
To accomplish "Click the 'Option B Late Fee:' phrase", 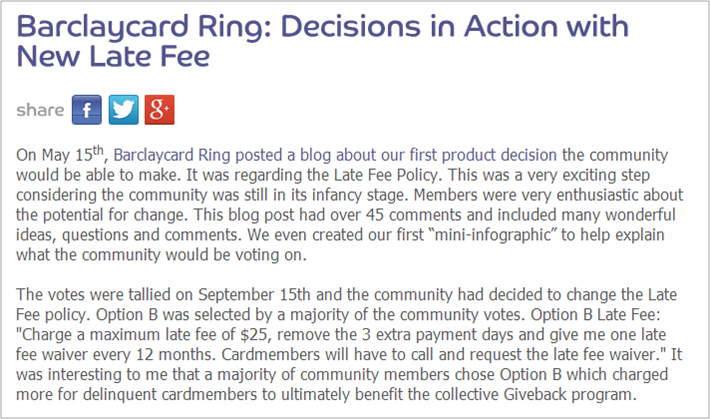I will [x=595, y=314].
